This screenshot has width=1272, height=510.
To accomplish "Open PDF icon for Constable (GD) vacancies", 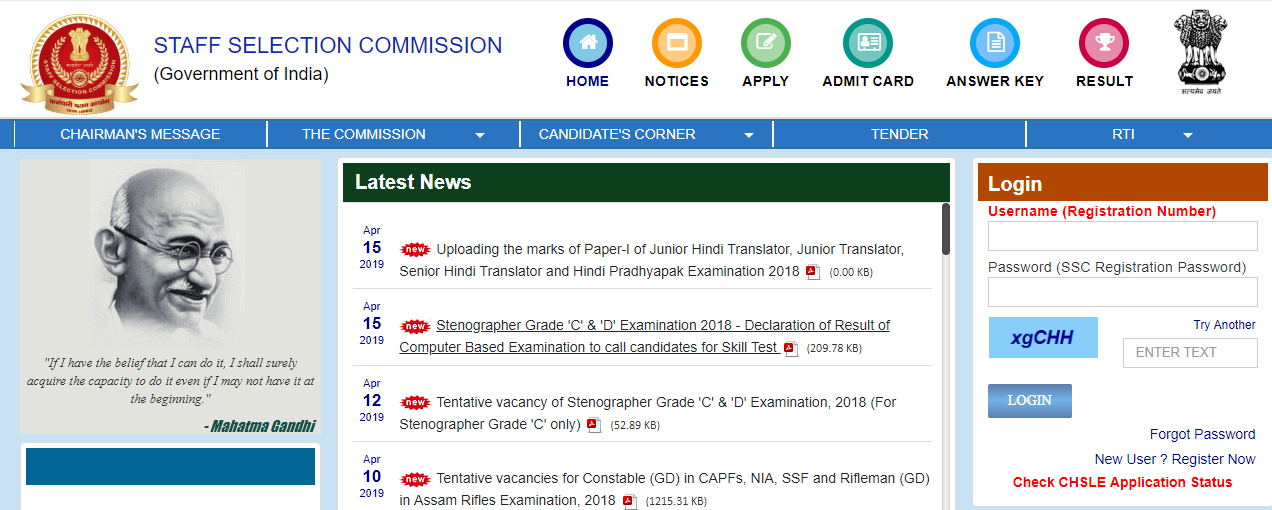I will click(629, 501).
